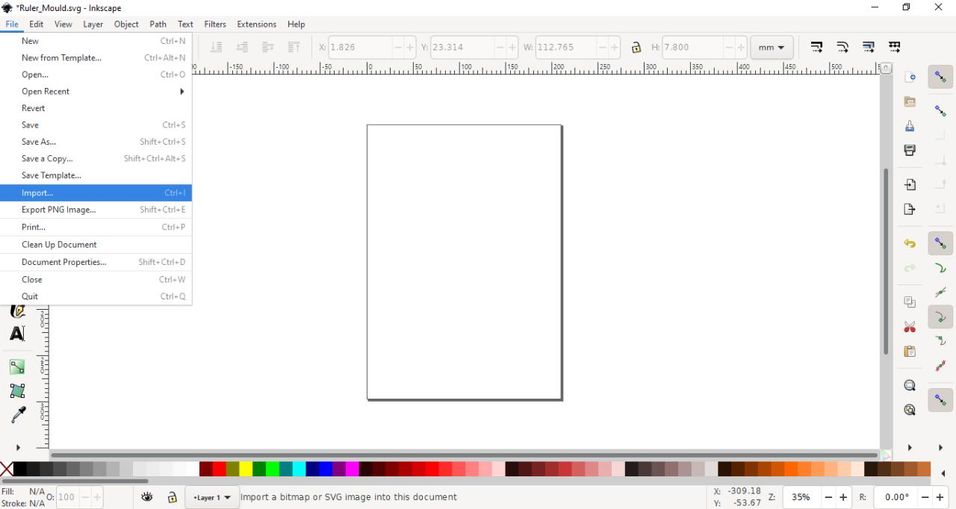Toggle the snap to line midpoints icon
The width and height of the screenshot is (956, 509).
(941, 365)
